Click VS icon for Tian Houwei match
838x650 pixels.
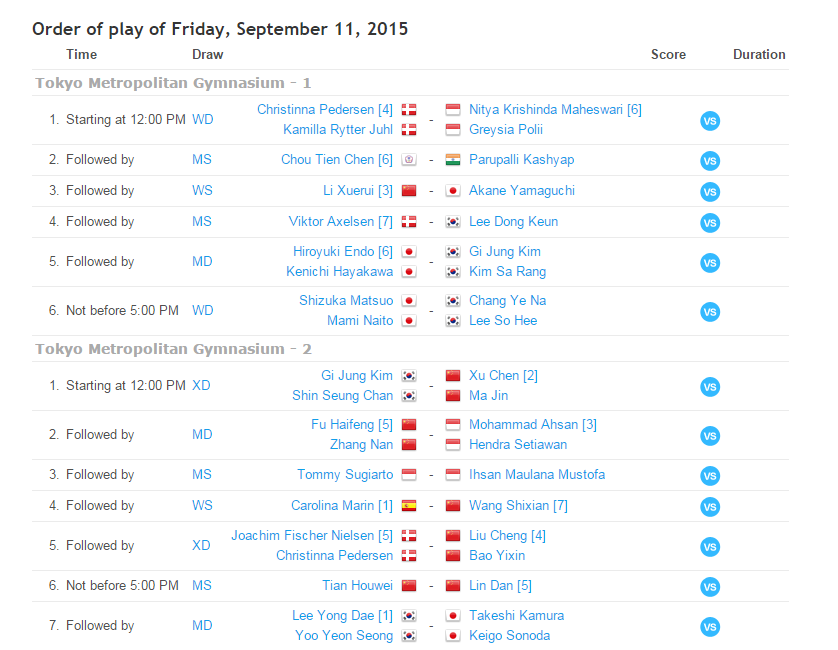[710, 587]
